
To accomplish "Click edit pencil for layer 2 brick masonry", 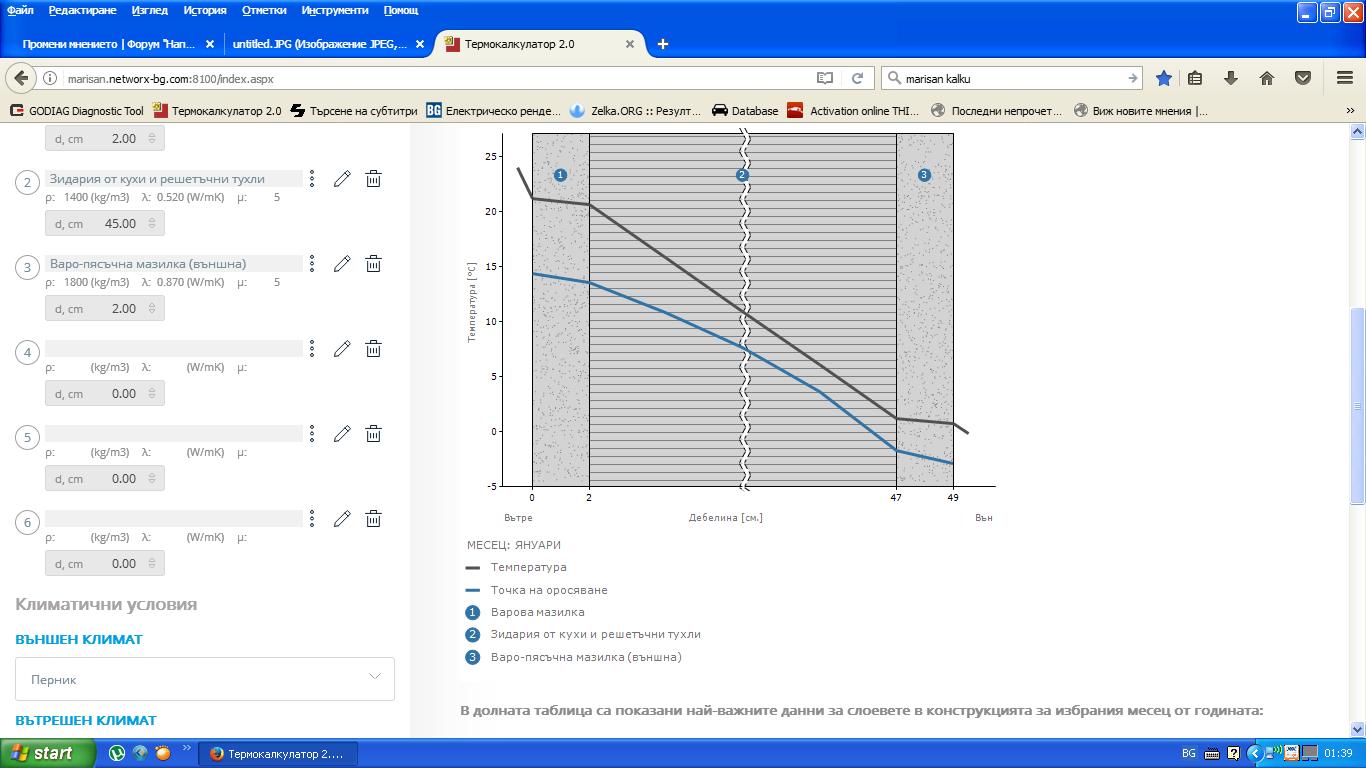I will tap(342, 179).
